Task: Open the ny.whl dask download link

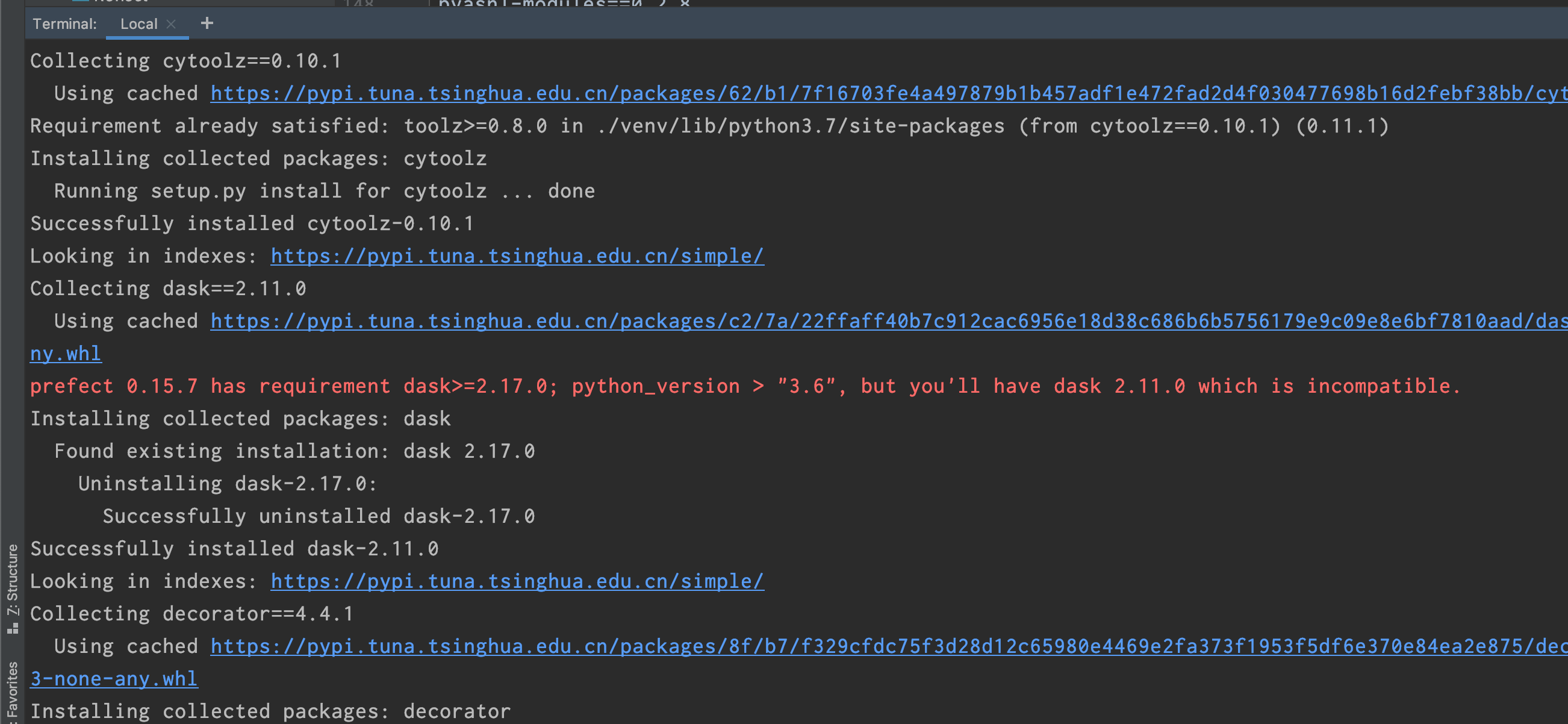Action: [x=65, y=353]
